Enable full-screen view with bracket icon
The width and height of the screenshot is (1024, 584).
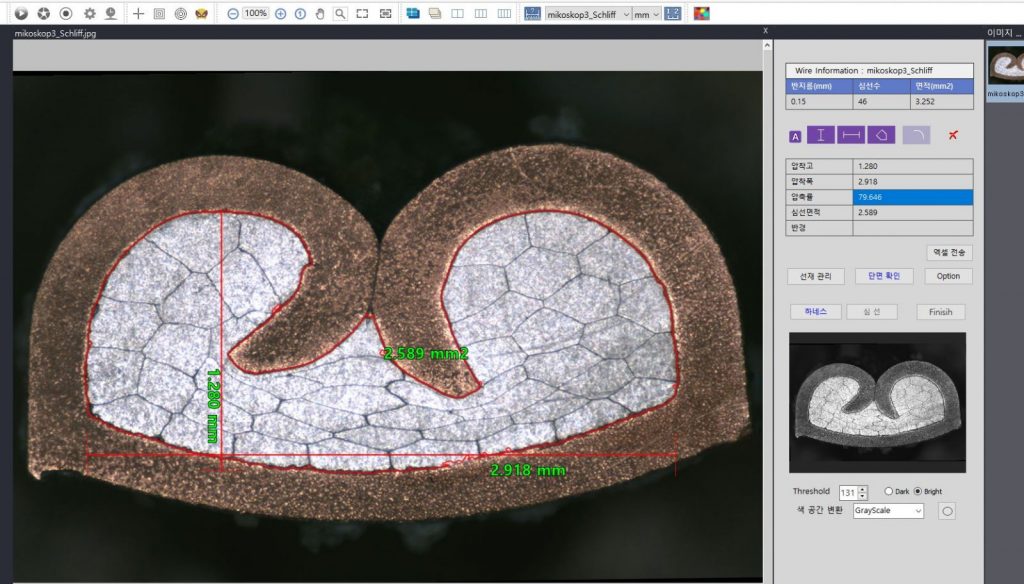point(364,12)
